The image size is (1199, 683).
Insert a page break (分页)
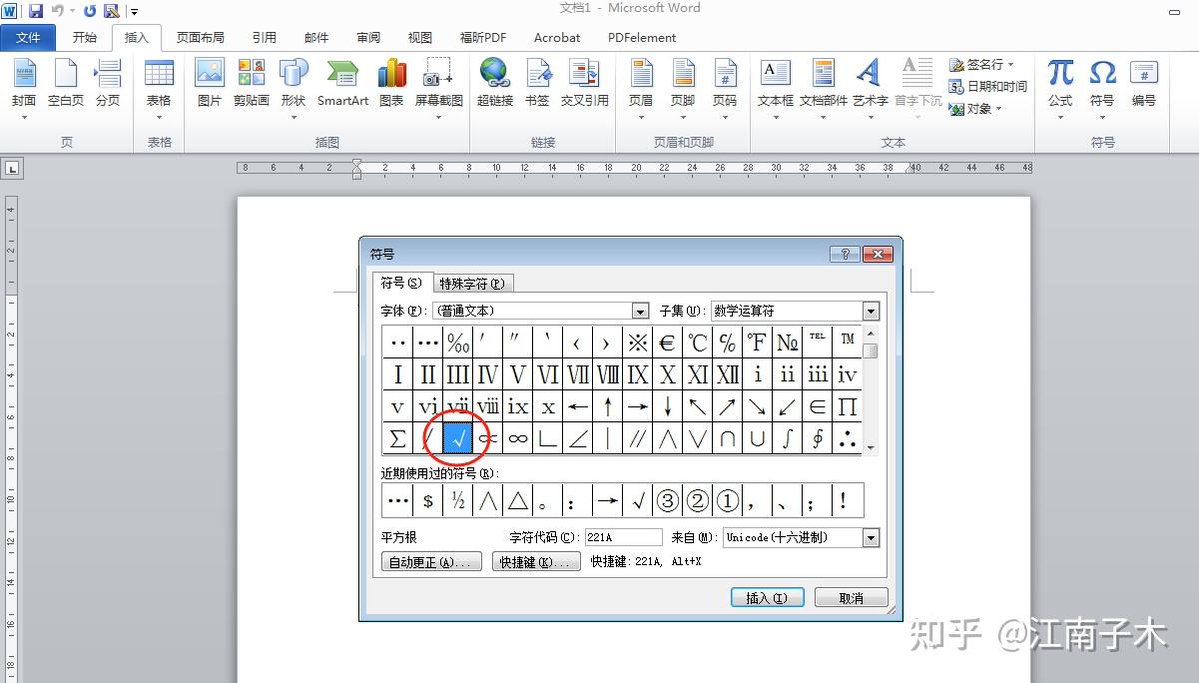click(108, 84)
